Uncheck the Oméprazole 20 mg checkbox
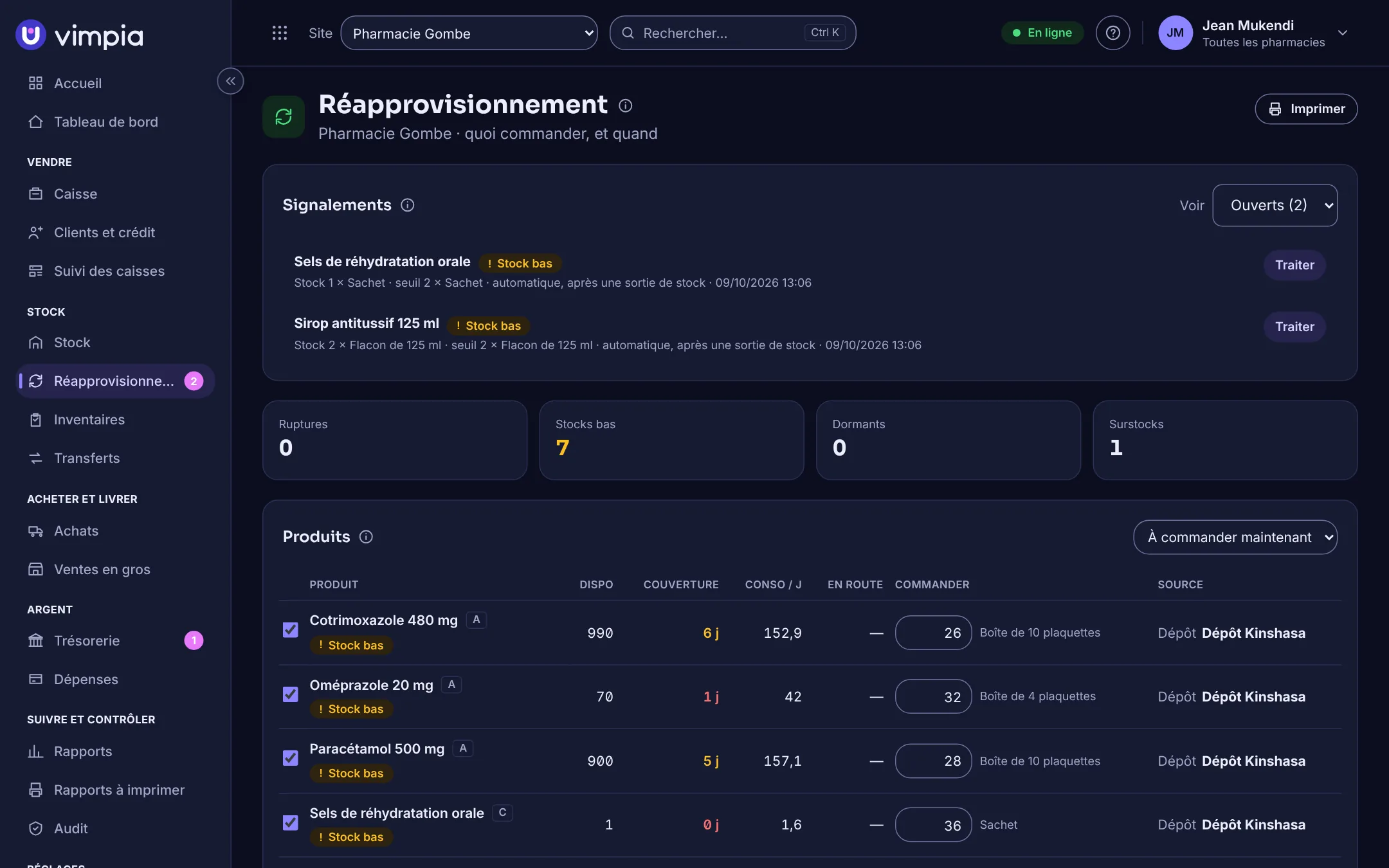1389x868 pixels. click(291, 694)
